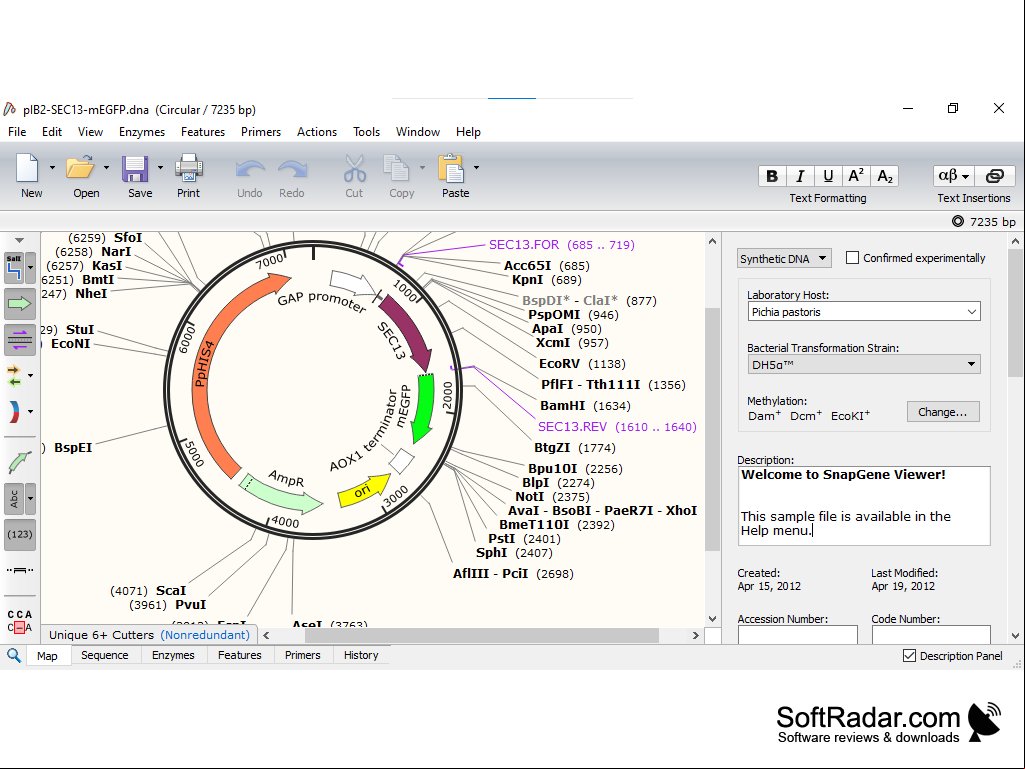The height and width of the screenshot is (769, 1025).
Task: Open the Actions menu
Action: pos(317,132)
